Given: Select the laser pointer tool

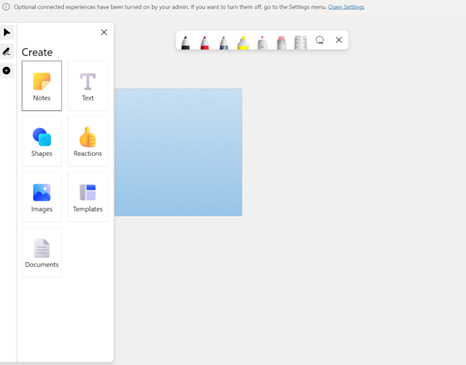Looking at the screenshot, I should coord(262,43).
